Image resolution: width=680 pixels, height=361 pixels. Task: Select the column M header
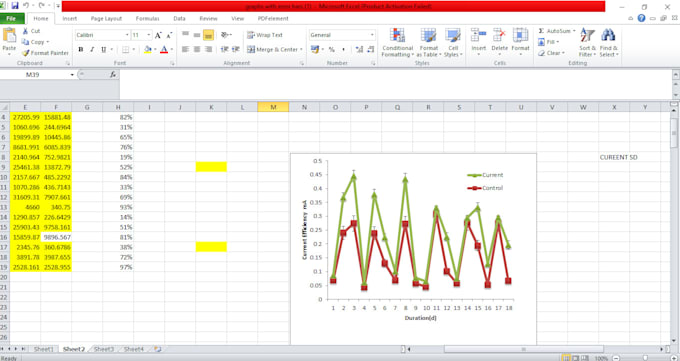pyautogui.click(x=273, y=107)
